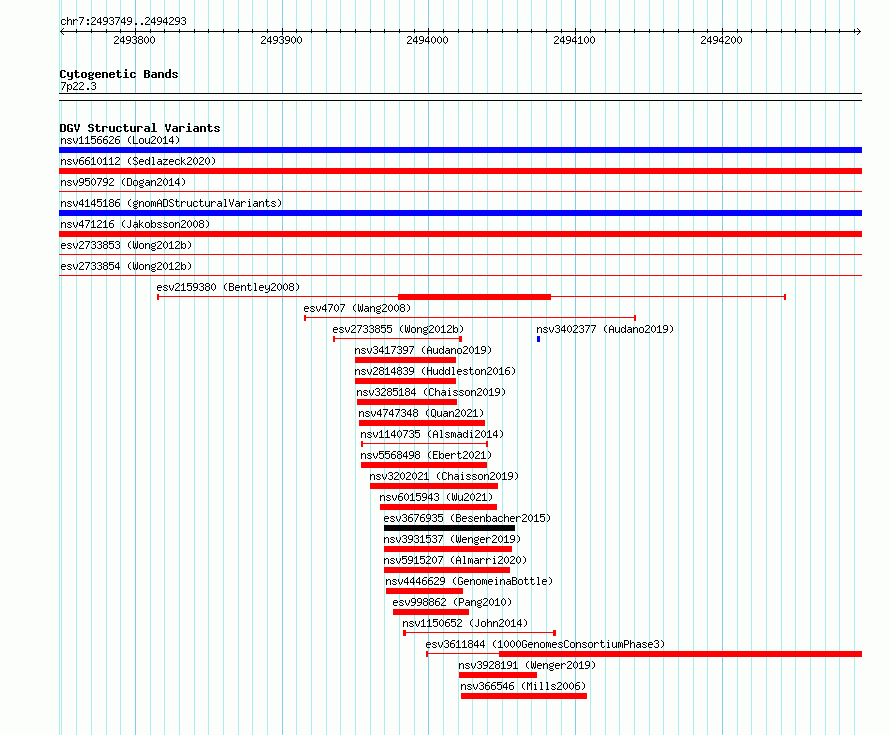This screenshot has height=735, width=890.
Task: Select the esv2159380 (Bentley2008) thick red bar
Action: (475, 297)
